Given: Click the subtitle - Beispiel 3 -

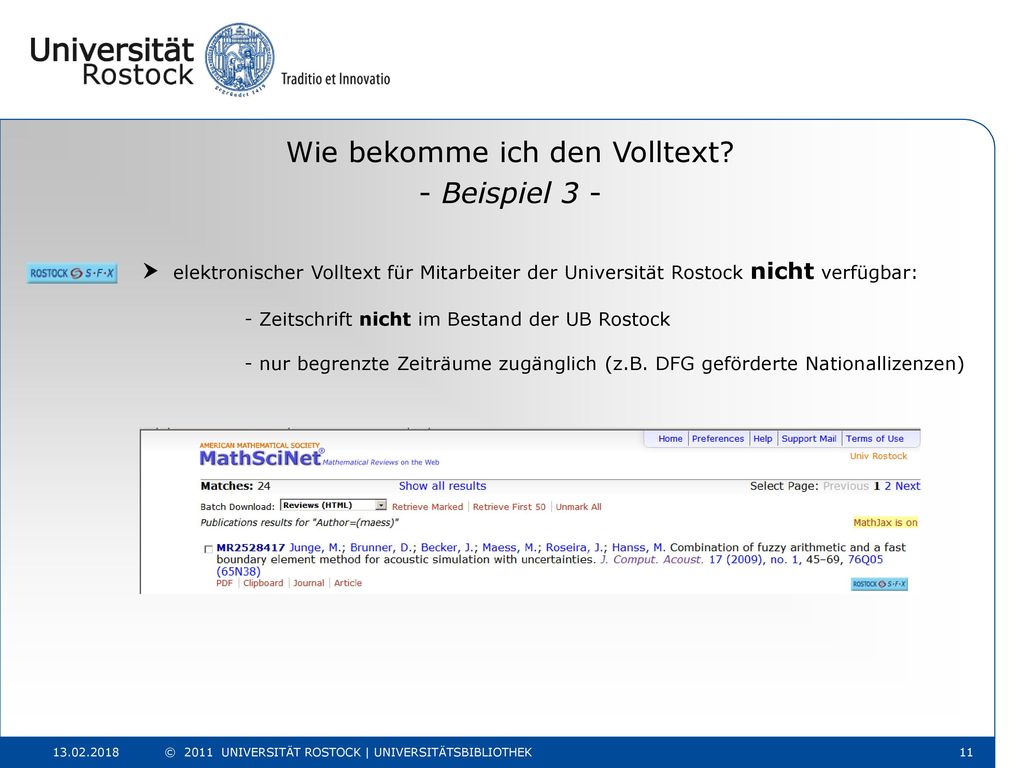Looking at the screenshot, I should [x=510, y=193].
